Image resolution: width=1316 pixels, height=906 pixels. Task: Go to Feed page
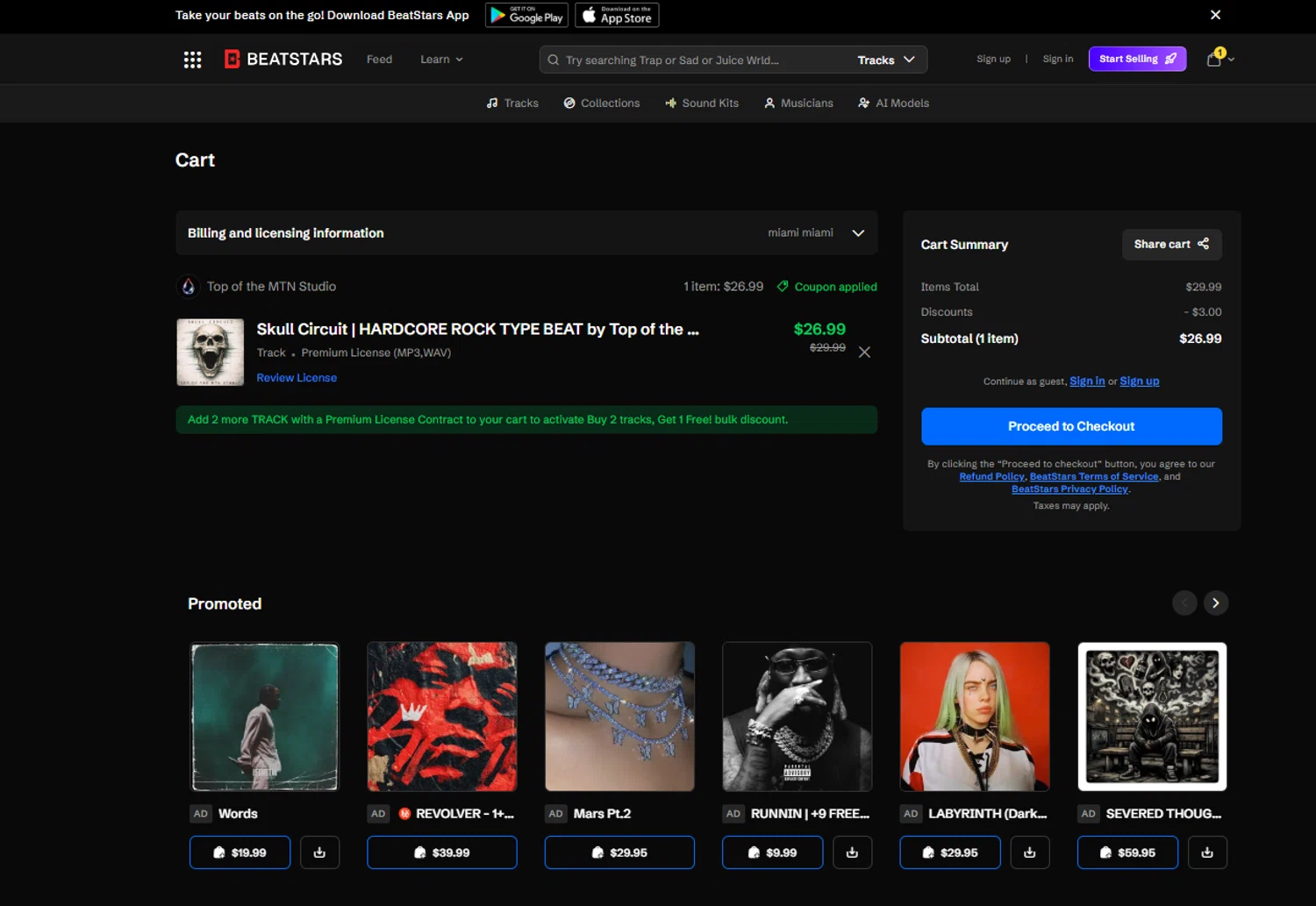[379, 60]
